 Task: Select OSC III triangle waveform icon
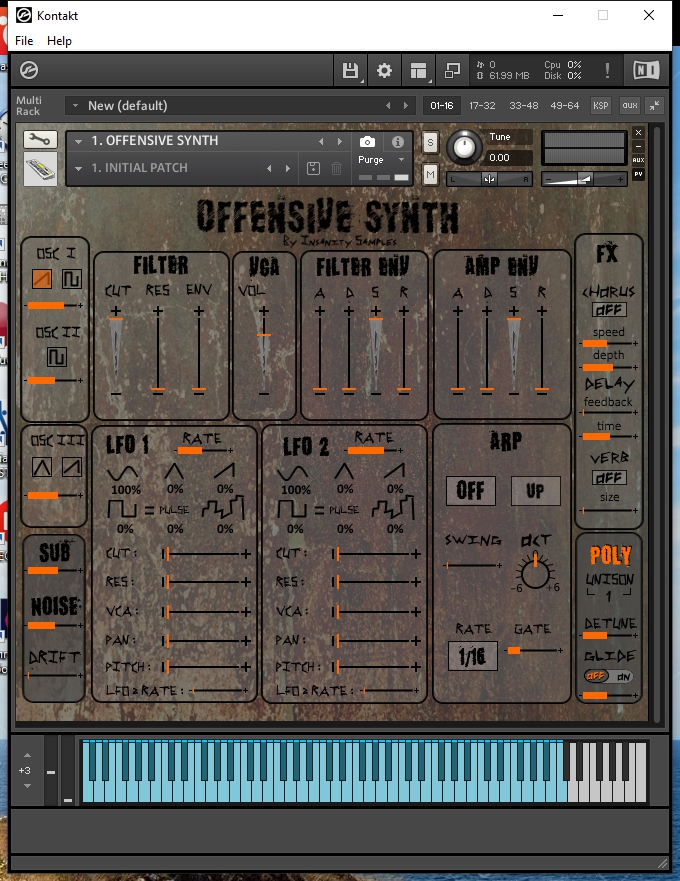(42, 467)
